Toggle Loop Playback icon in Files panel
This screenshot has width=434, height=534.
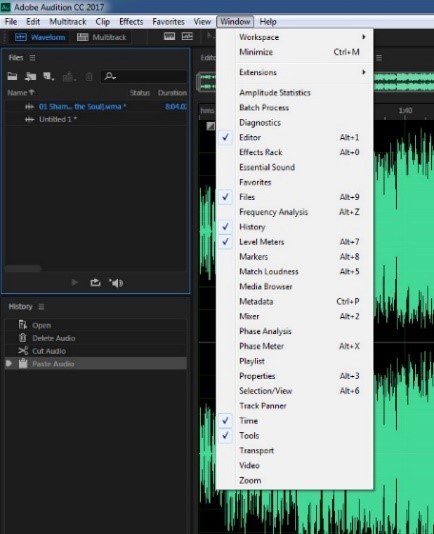click(95, 283)
